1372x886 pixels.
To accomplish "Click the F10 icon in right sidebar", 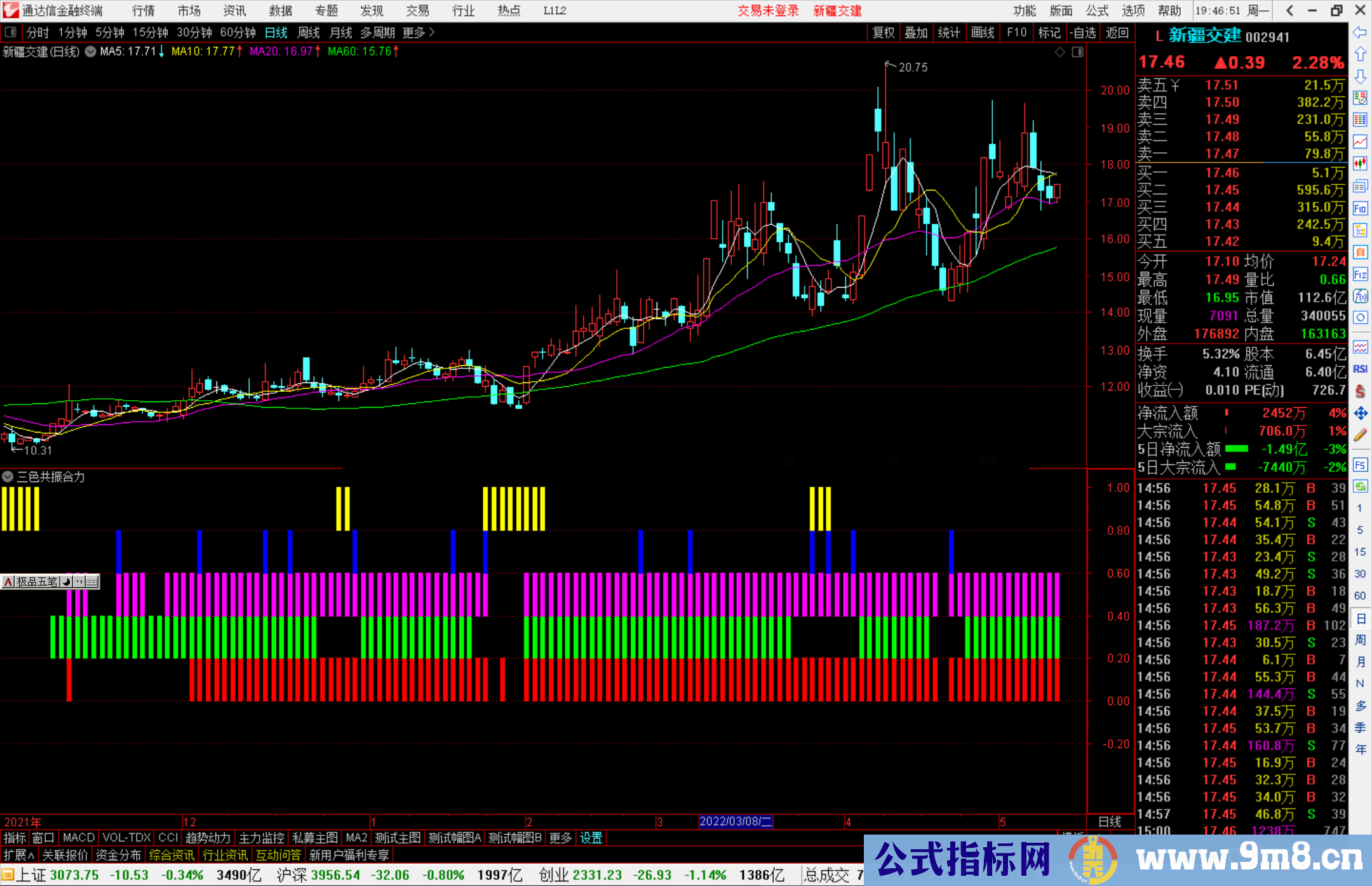I will point(1360,208).
